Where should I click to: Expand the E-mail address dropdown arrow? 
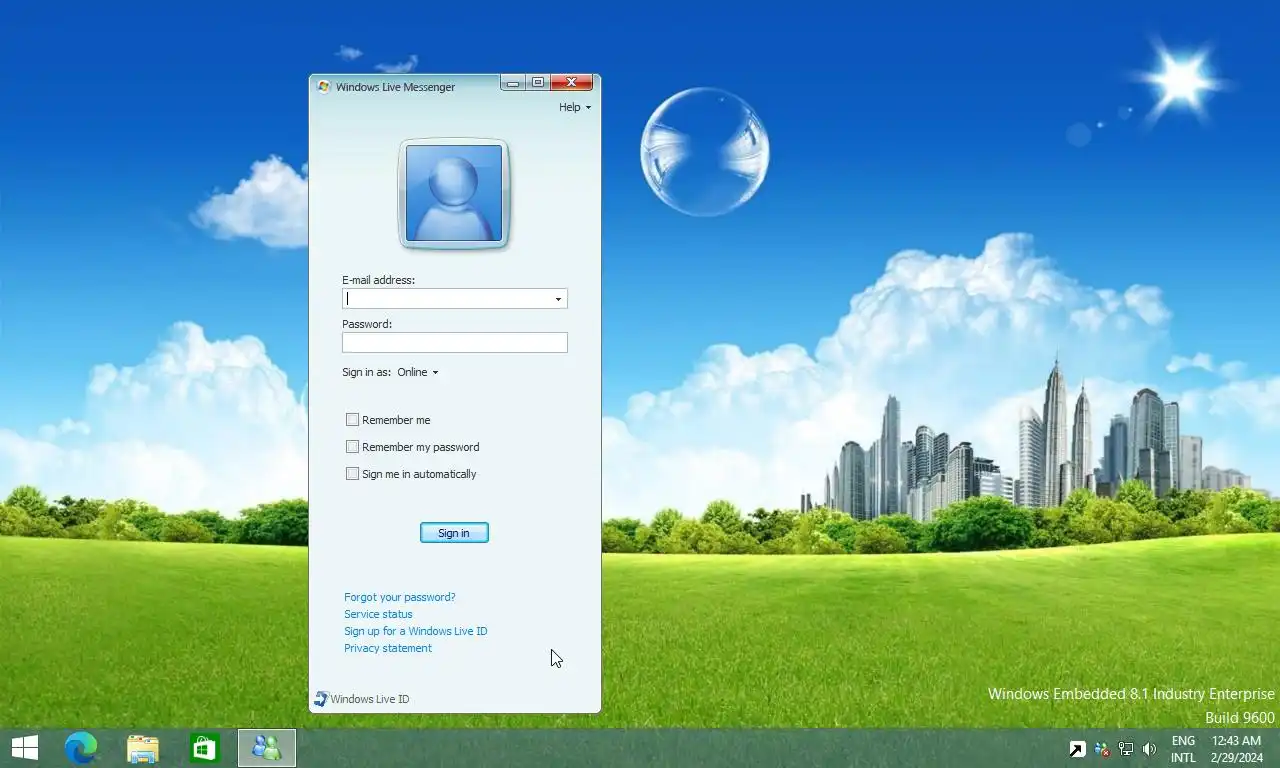click(x=558, y=299)
